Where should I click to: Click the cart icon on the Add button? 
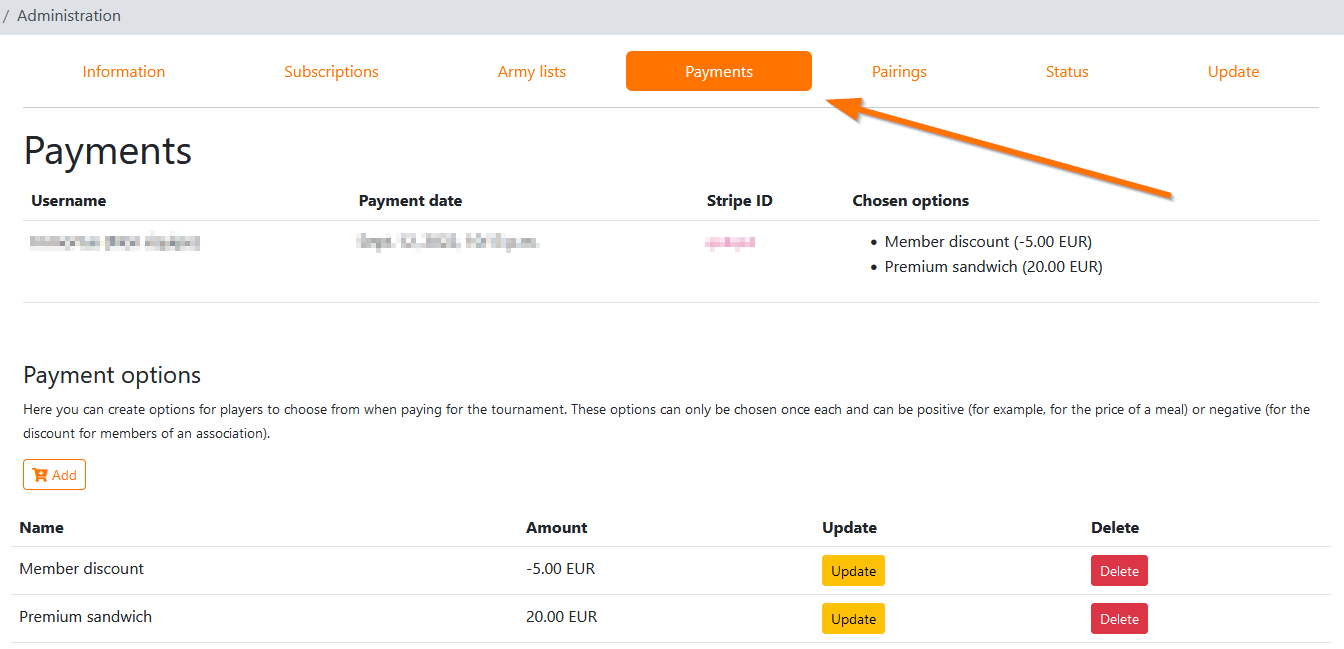coord(40,475)
